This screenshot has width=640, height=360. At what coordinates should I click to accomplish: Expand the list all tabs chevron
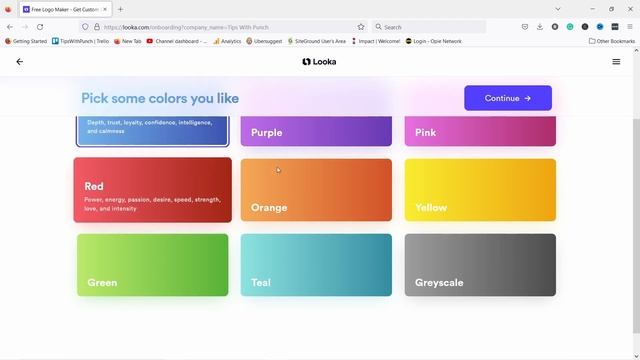click(x=558, y=9)
